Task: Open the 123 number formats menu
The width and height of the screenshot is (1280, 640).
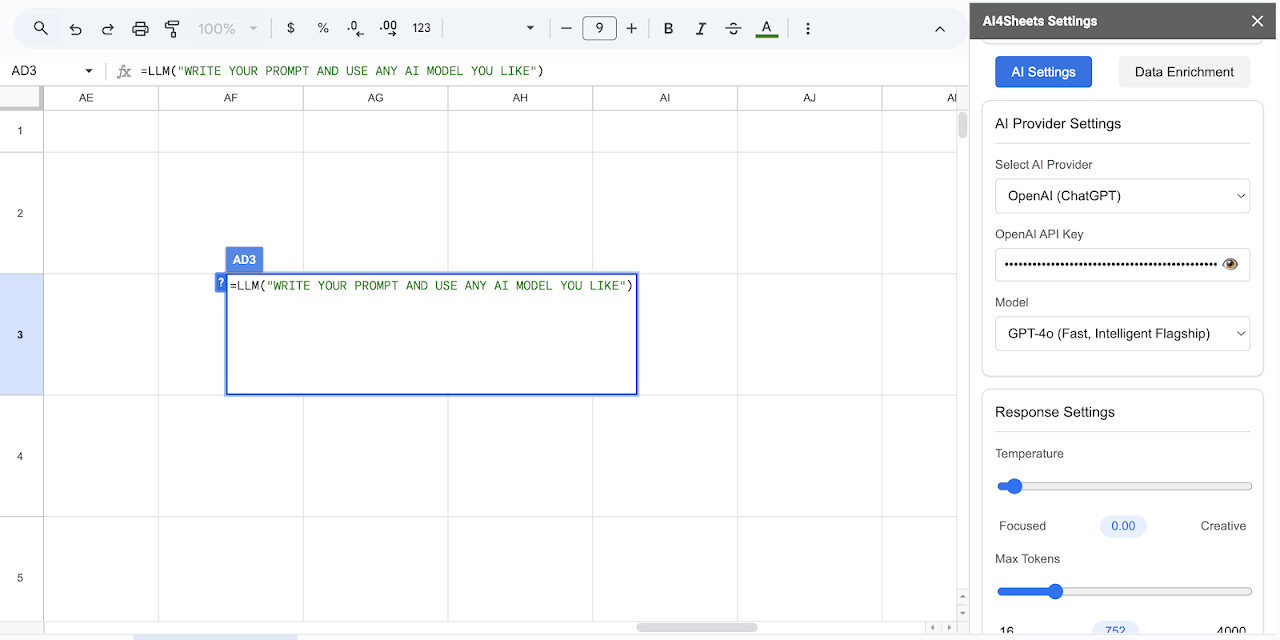Action: coord(422,28)
